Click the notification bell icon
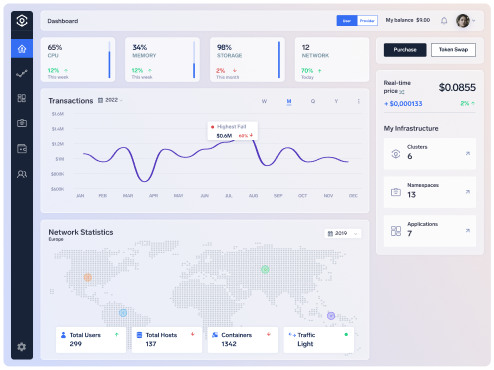Screen dimensions: 494x370 (444, 21)
